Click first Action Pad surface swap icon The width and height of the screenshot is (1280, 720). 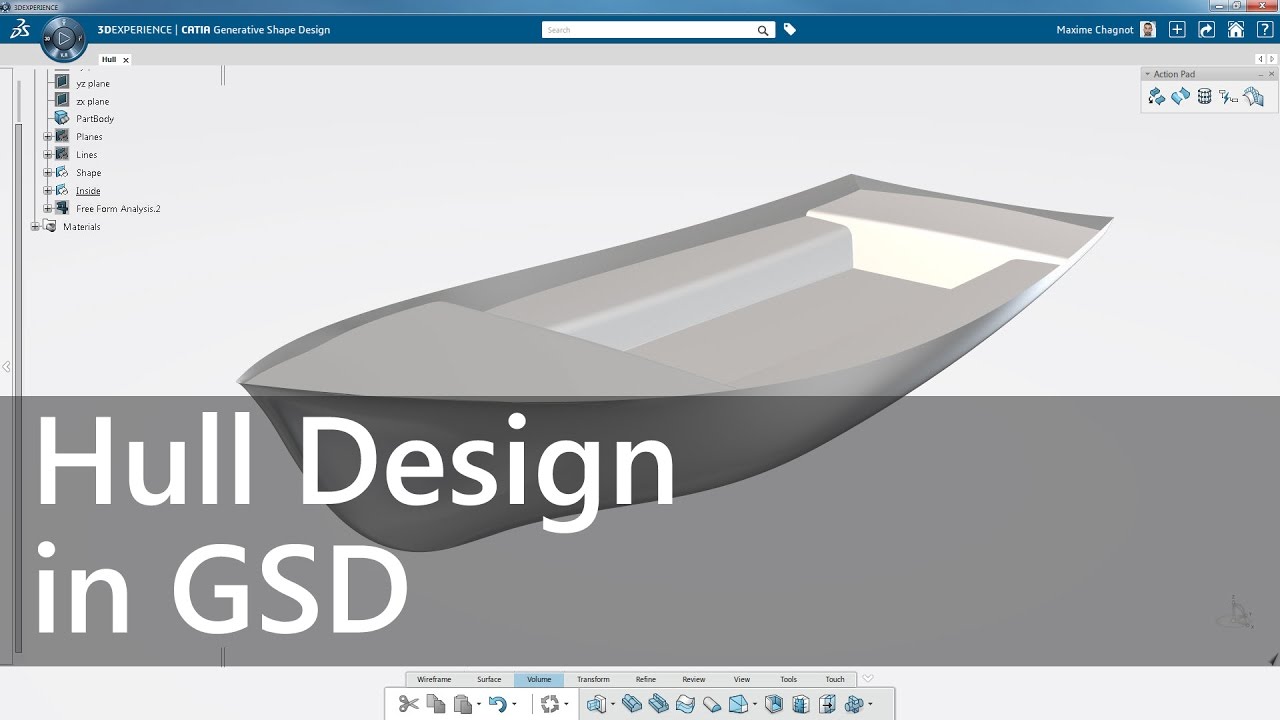(x=1157, y=96)
